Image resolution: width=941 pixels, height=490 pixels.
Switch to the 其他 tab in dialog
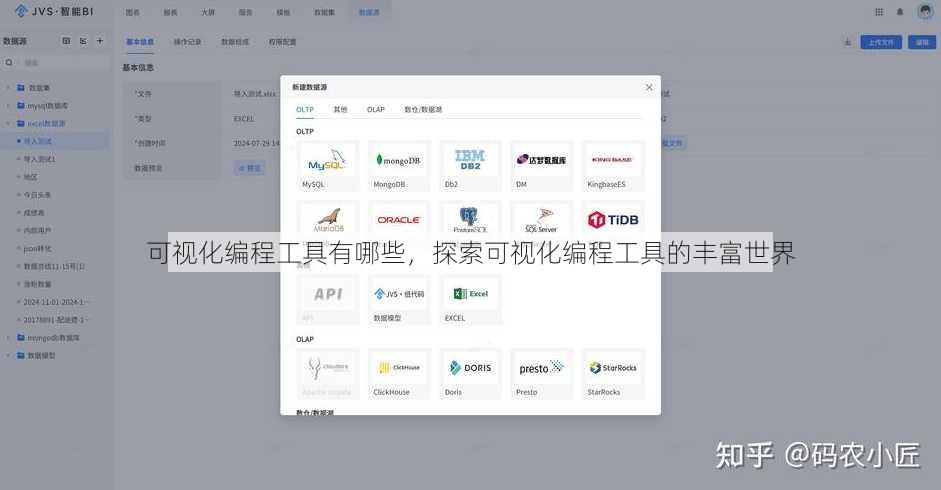[x=340, y=109]
